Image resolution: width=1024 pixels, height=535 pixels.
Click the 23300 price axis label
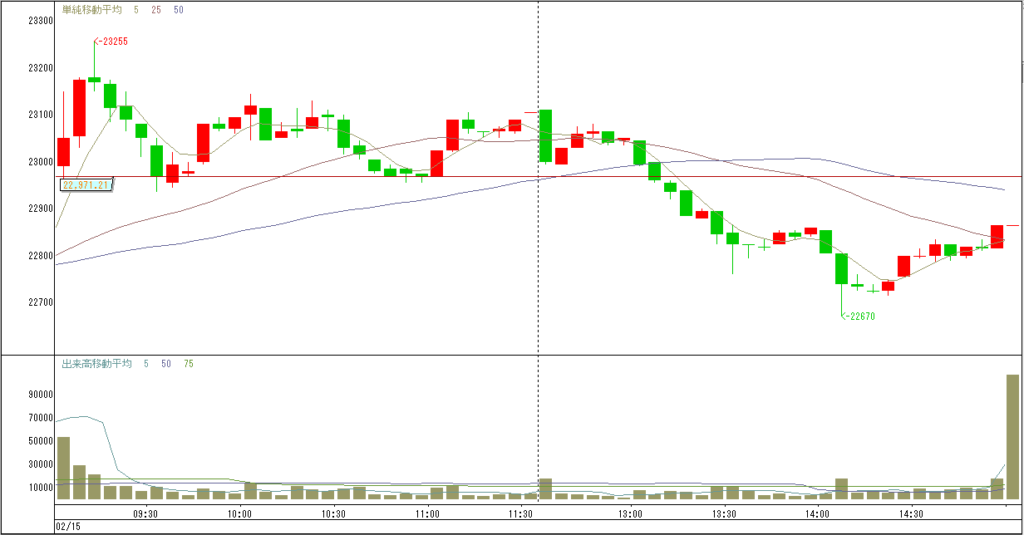pyautogui.click(x=40, y=21)
